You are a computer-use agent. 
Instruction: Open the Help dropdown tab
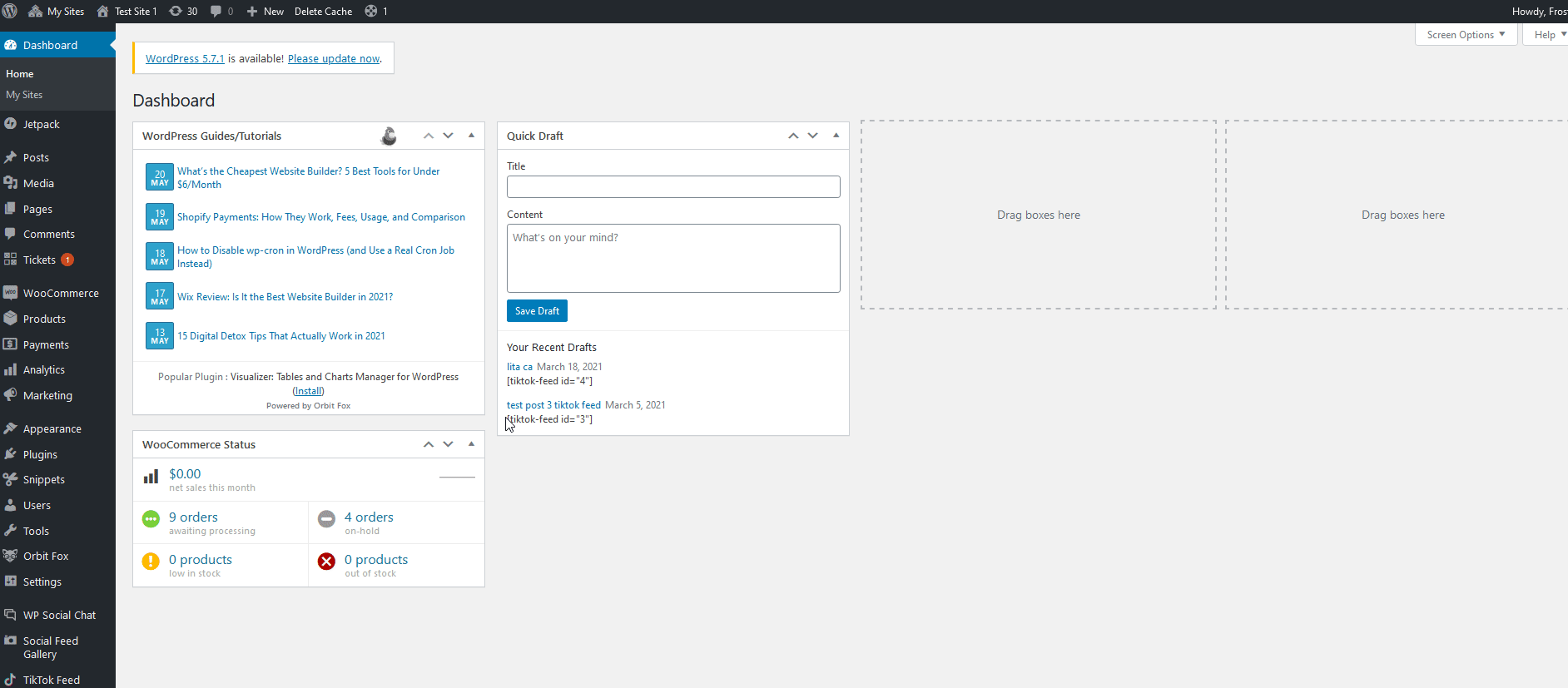1547,34
